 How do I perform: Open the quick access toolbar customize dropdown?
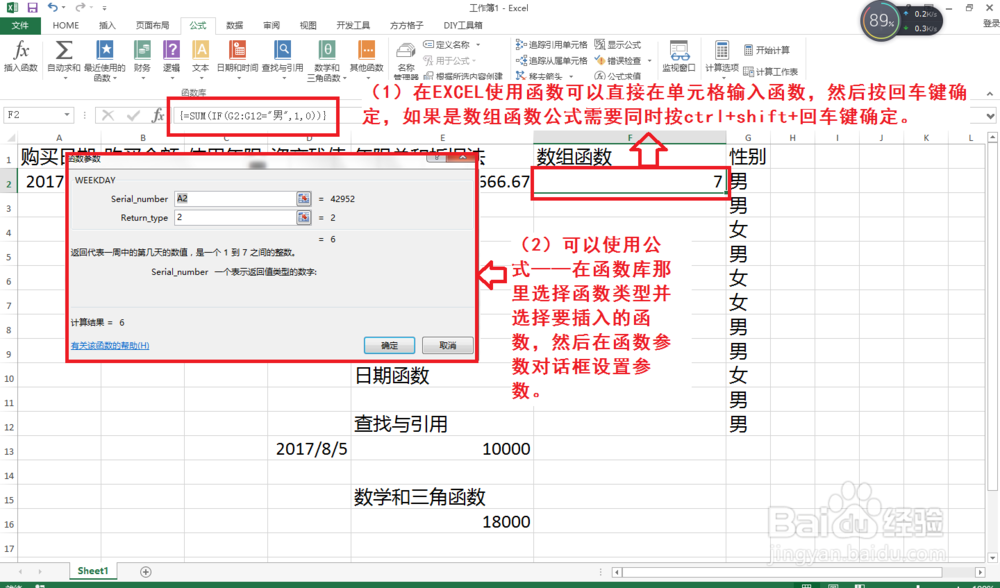(x=104, y=8)
